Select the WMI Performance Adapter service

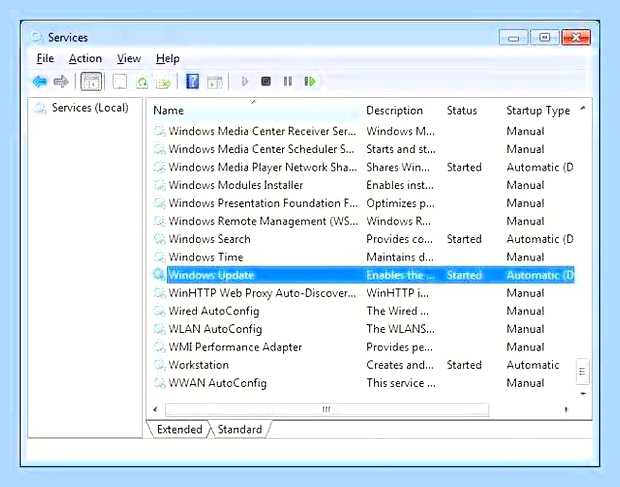tap(363, 347)
